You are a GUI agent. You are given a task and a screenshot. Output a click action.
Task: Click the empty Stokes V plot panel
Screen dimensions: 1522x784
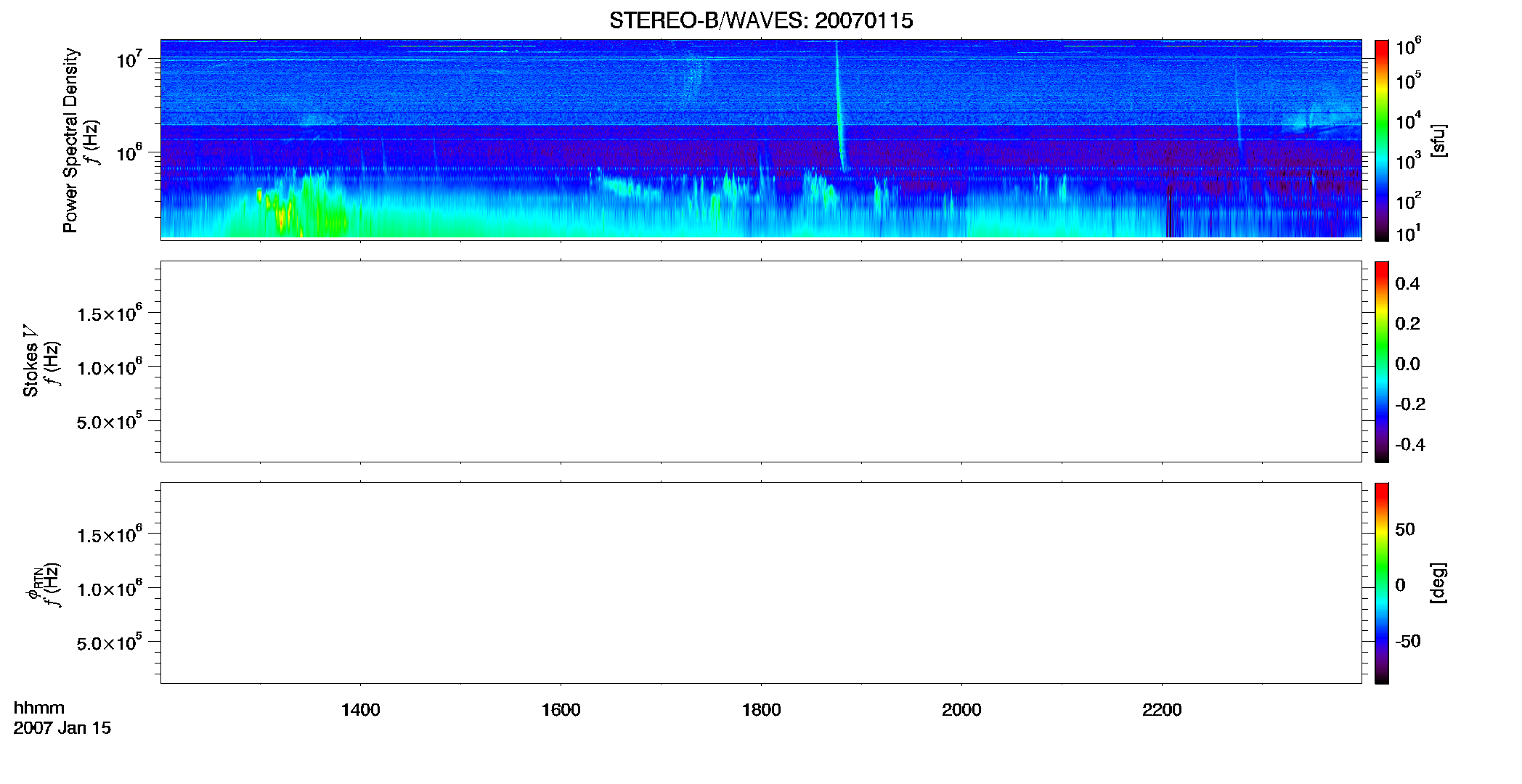(761, 362)
